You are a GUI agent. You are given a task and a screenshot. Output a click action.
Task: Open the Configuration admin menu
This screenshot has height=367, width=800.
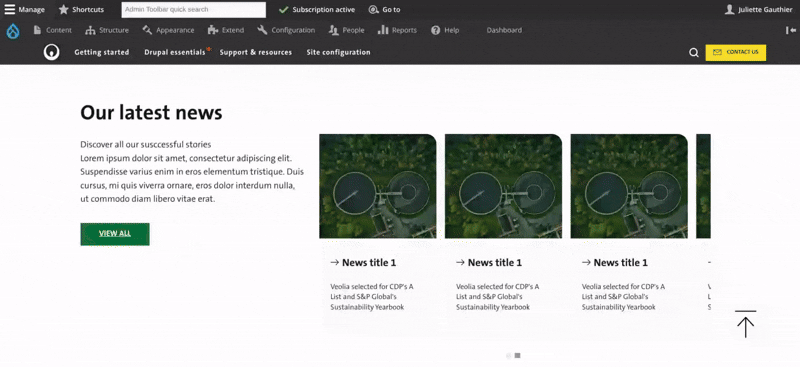pos(286,30)
